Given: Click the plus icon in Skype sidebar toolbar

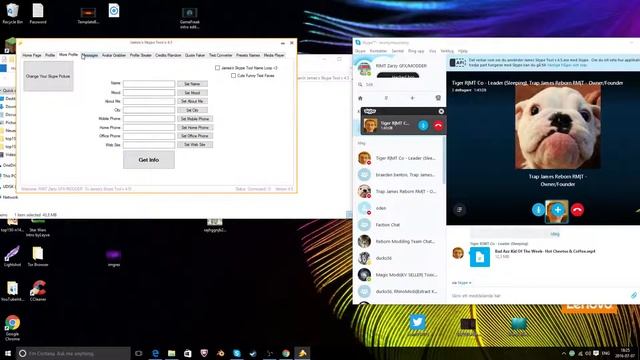Looking at the screenshot, I should click(412, 98).
